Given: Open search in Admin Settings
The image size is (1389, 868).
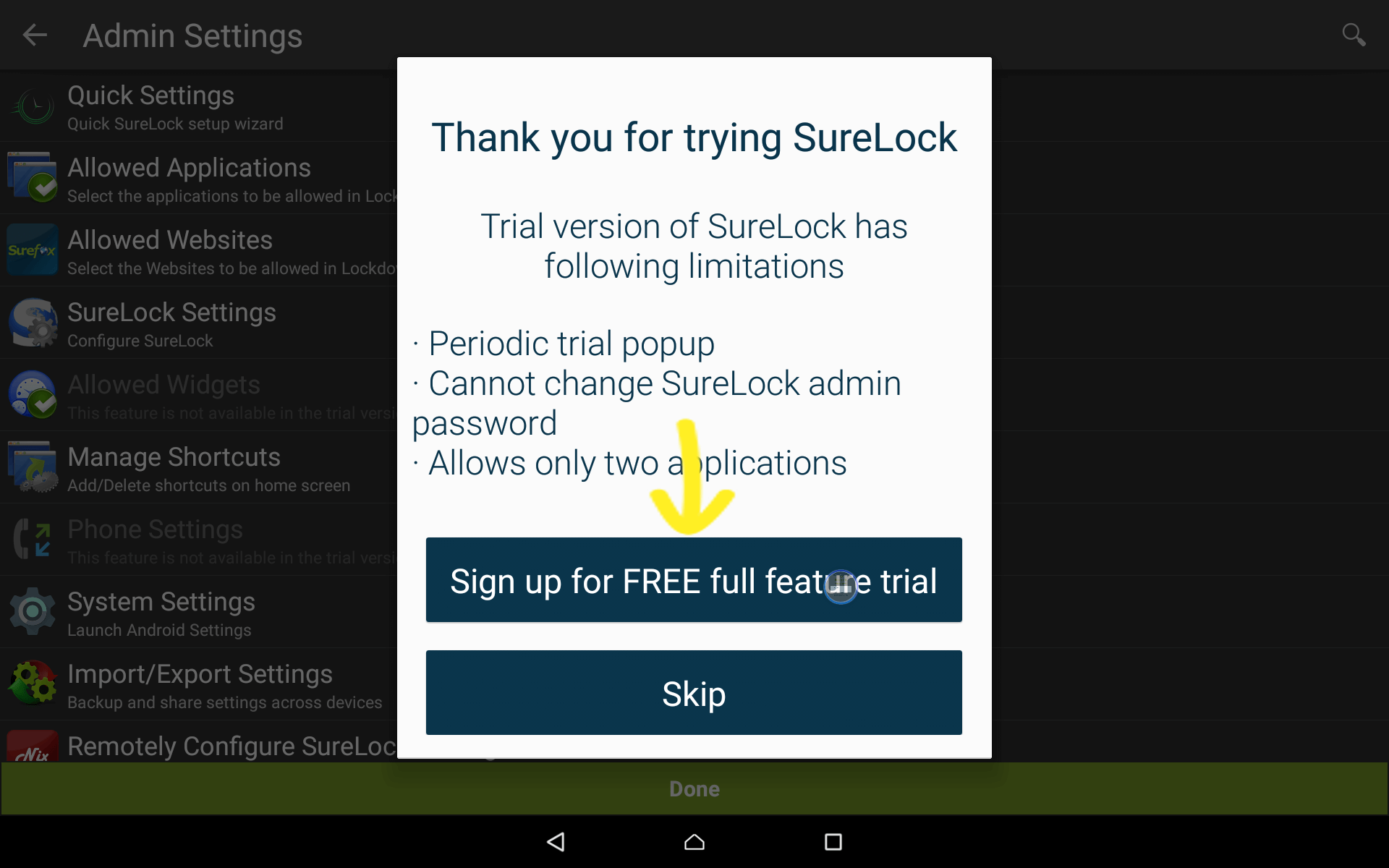Looking at the screenshot, I should click(x=1354, y=34).
